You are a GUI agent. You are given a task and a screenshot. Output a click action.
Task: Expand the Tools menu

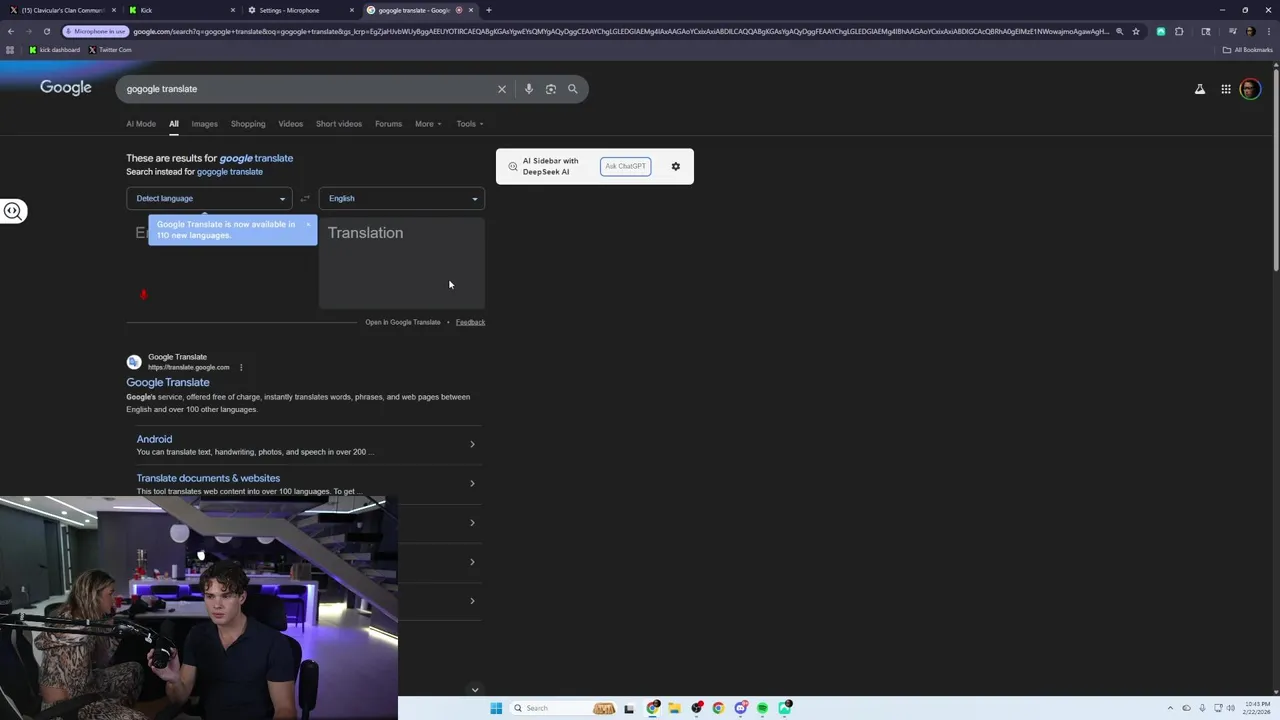click(470, 124)
